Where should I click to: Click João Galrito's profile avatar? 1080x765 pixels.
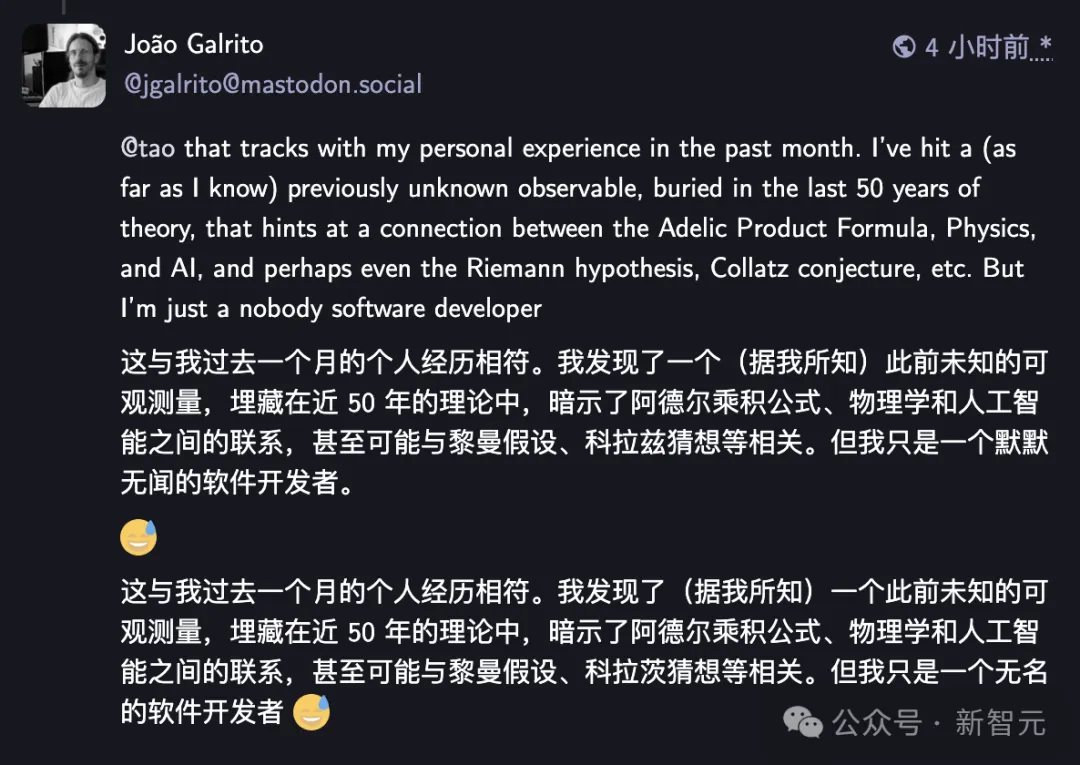pyautogui.click(x=64, y=66)
